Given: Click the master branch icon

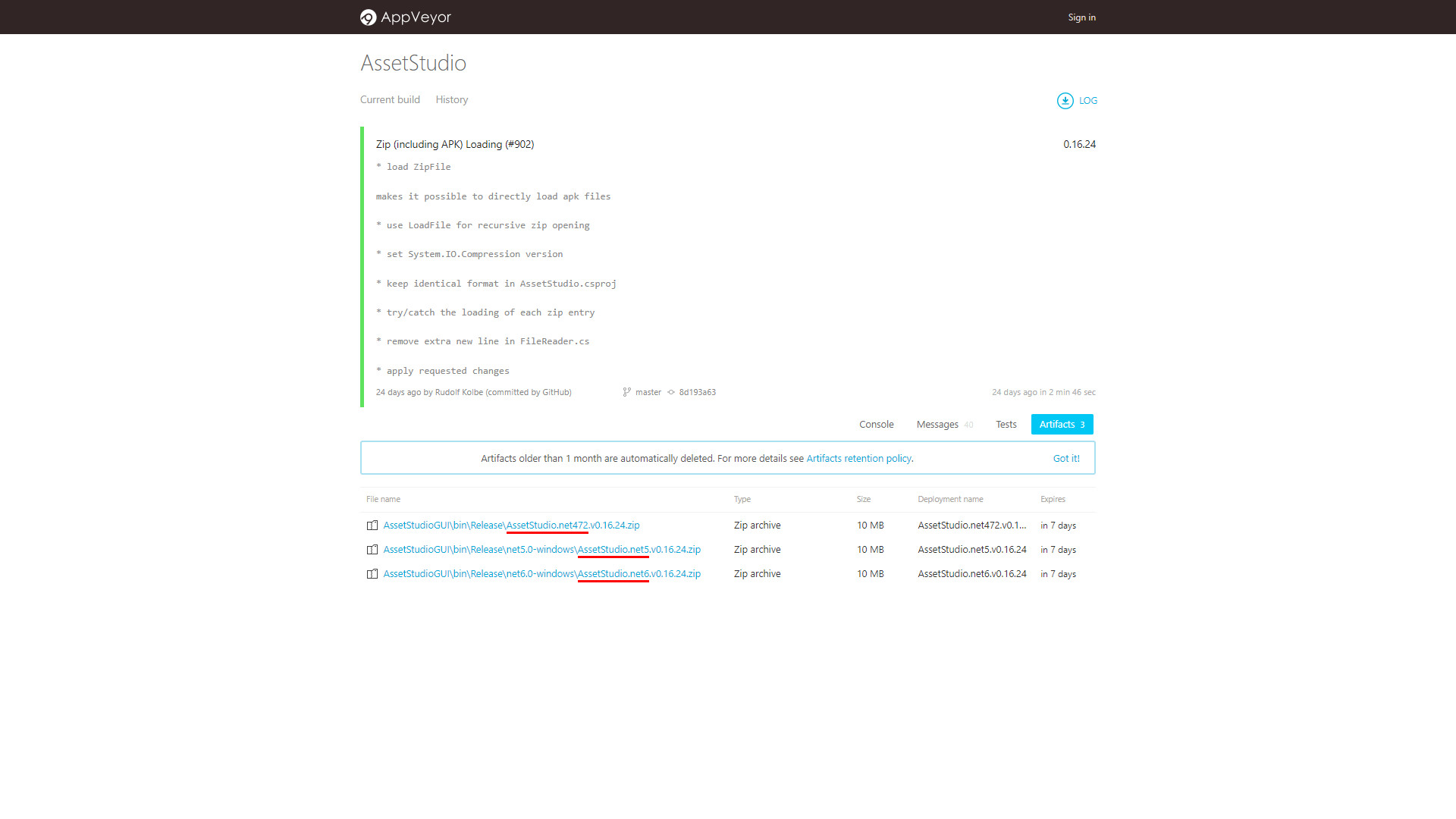Looking at the screenshot, I should click(x=626, y=392).
